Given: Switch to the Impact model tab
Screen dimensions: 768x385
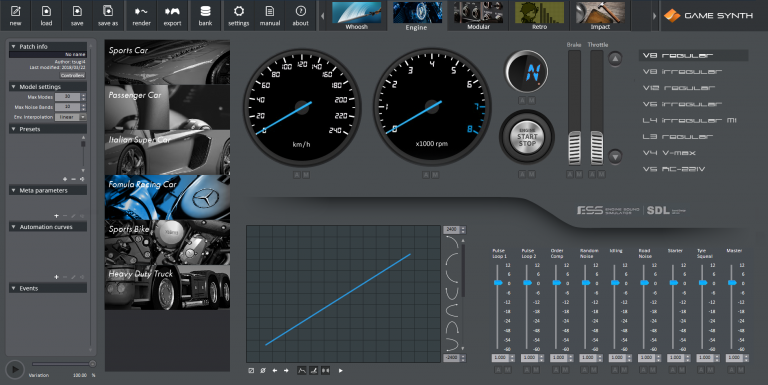Looking at the screenshot, I should [x=600, y=16].
